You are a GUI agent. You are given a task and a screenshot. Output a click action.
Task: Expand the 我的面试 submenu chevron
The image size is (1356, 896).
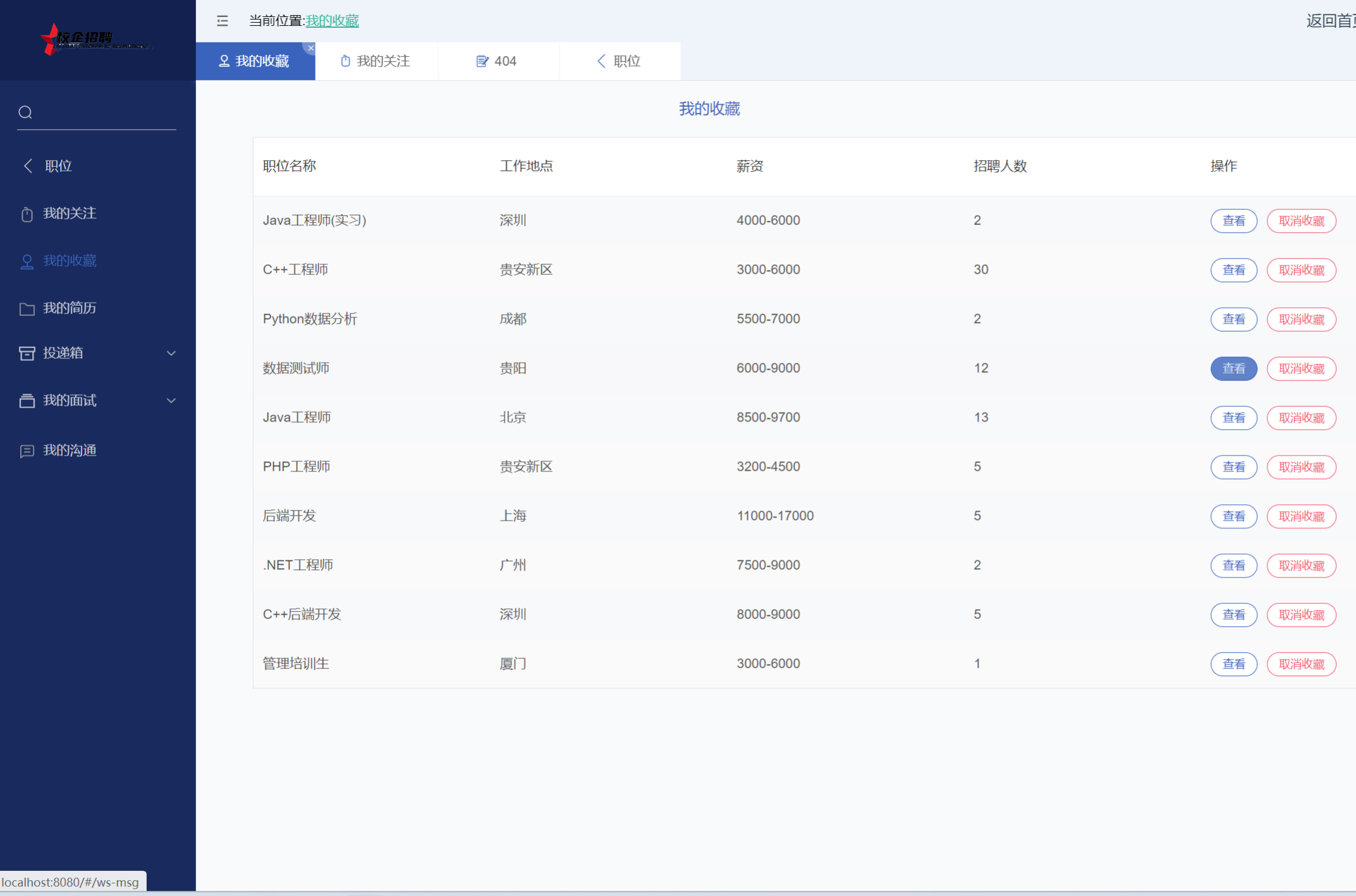(171, 401)
